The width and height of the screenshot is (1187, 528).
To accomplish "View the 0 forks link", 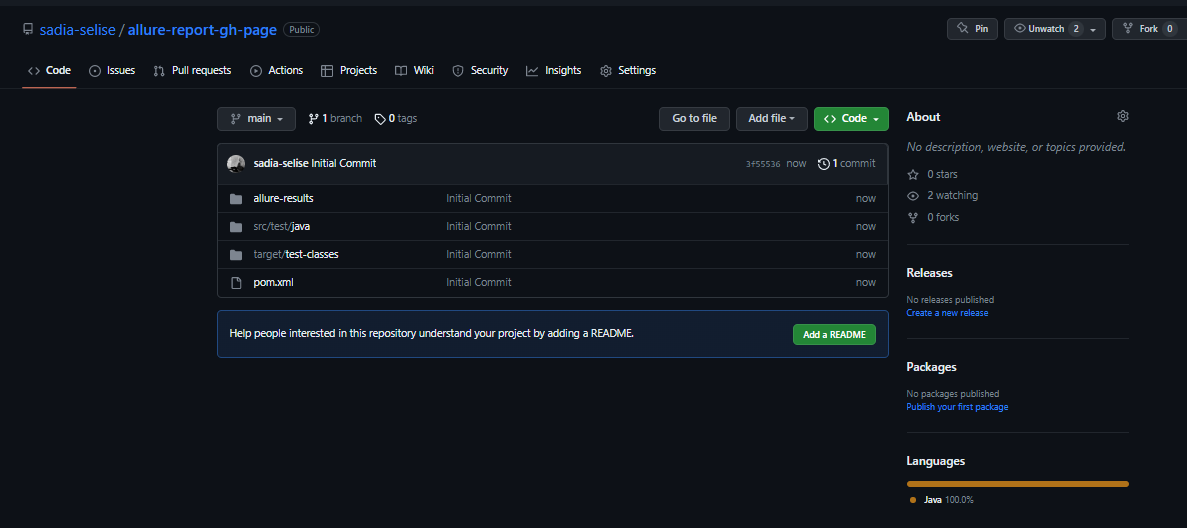I will [x=943, y=217].
